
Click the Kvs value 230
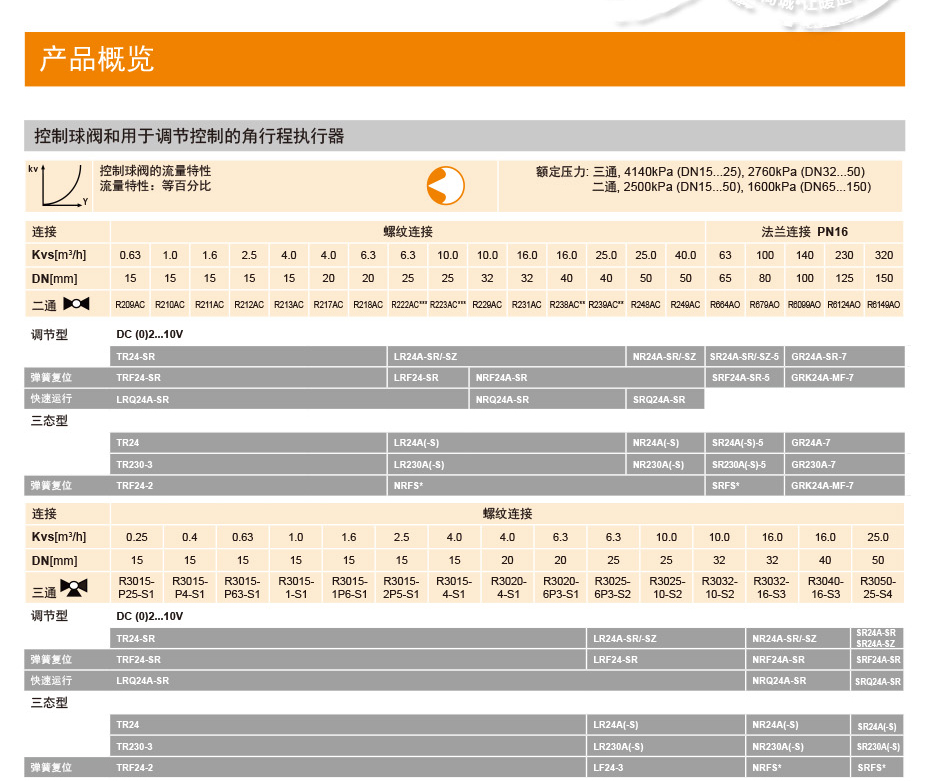coord(844,255)
